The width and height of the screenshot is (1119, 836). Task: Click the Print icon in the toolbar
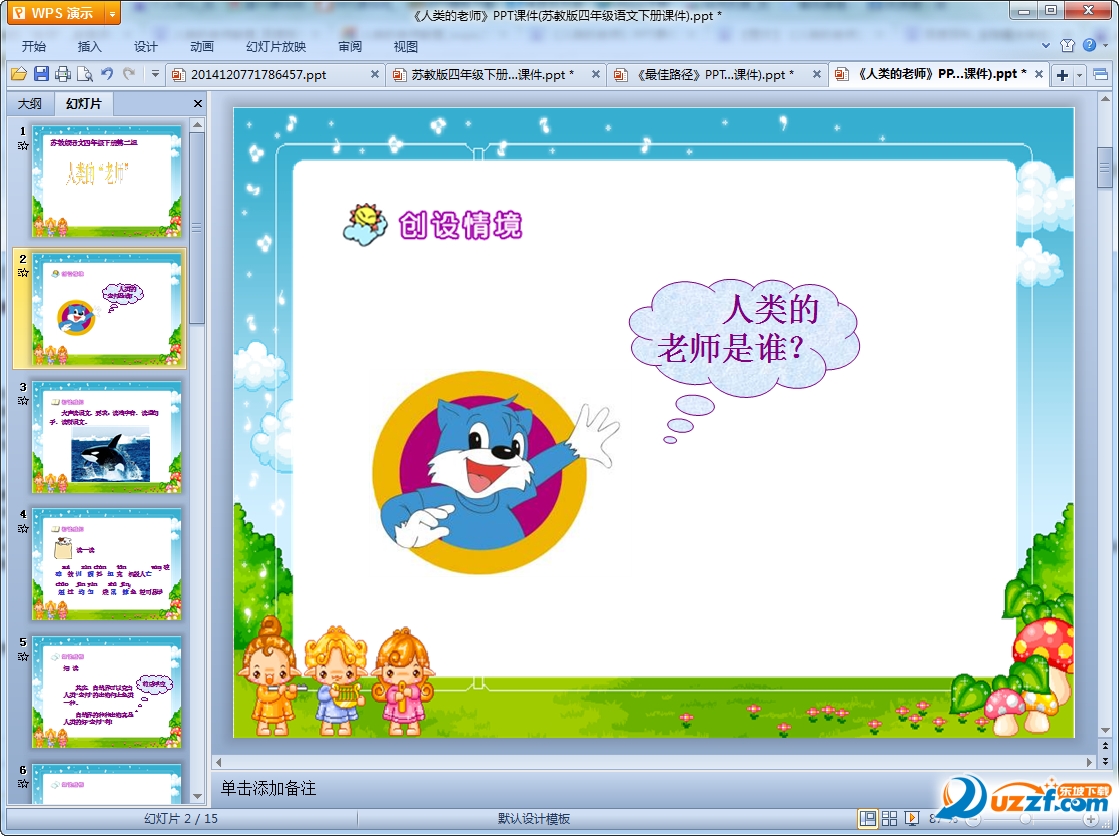pos(63,74)
